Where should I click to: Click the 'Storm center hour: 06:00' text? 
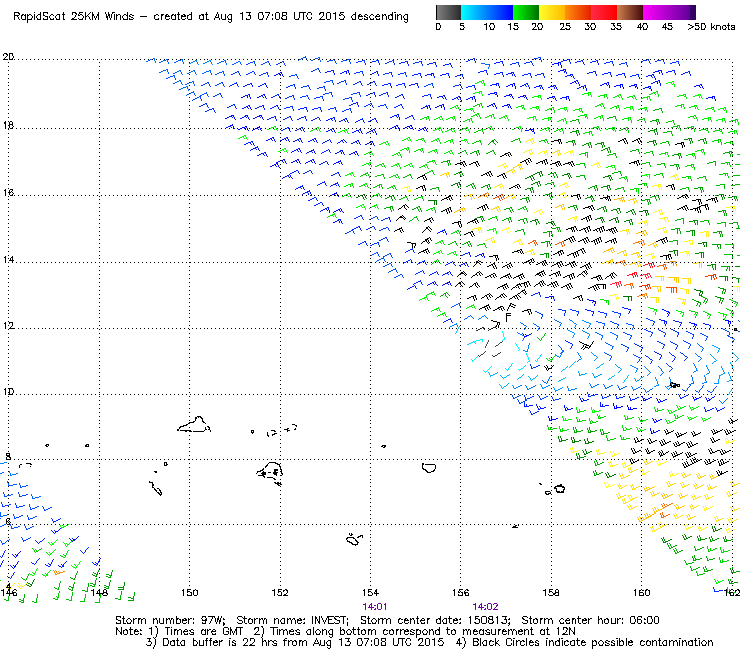coord(590,620)
